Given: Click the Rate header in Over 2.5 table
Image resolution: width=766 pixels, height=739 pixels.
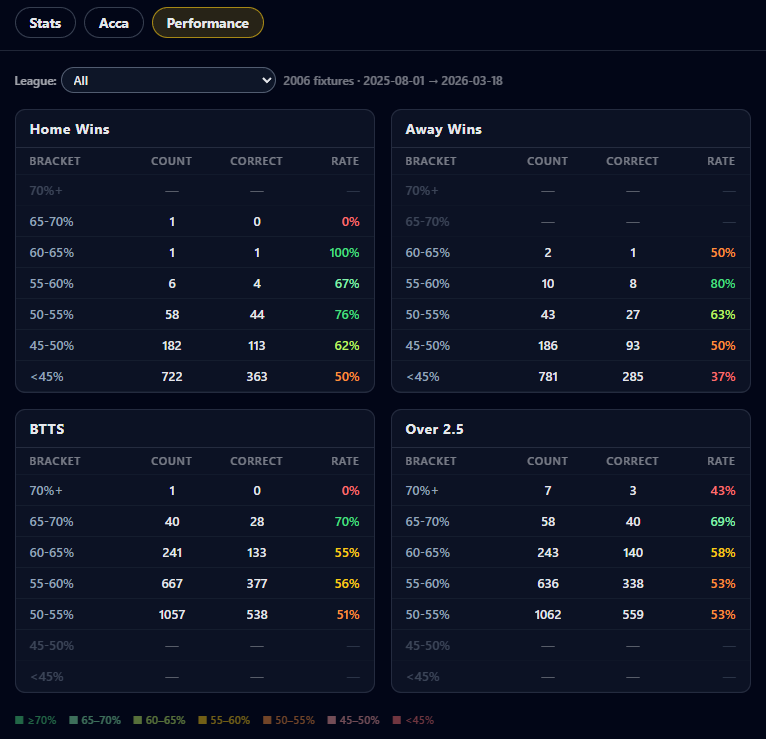Looking at the screenshot, I should pyautogui.click(x=720, y=461).
